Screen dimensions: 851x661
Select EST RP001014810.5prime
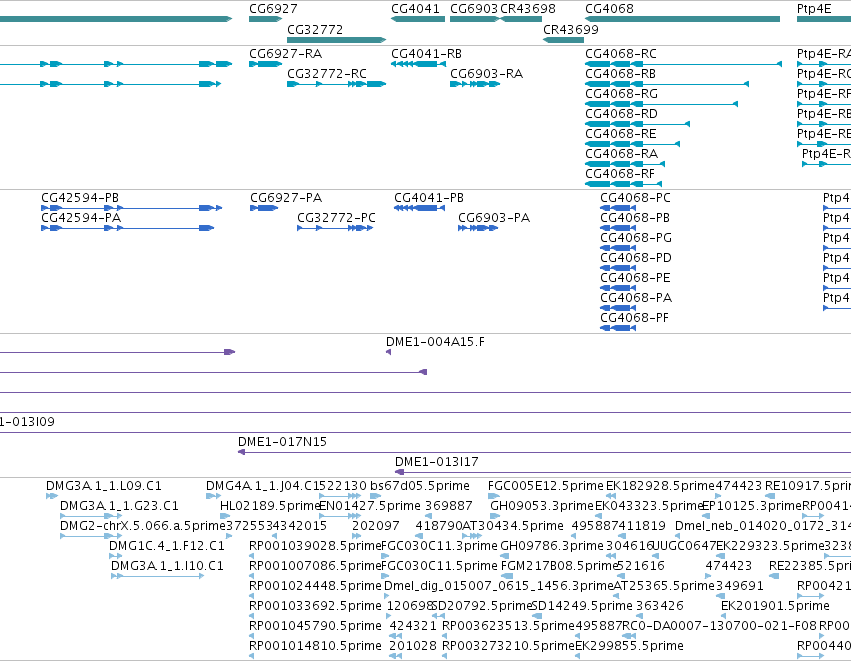(x=252, y=656)
